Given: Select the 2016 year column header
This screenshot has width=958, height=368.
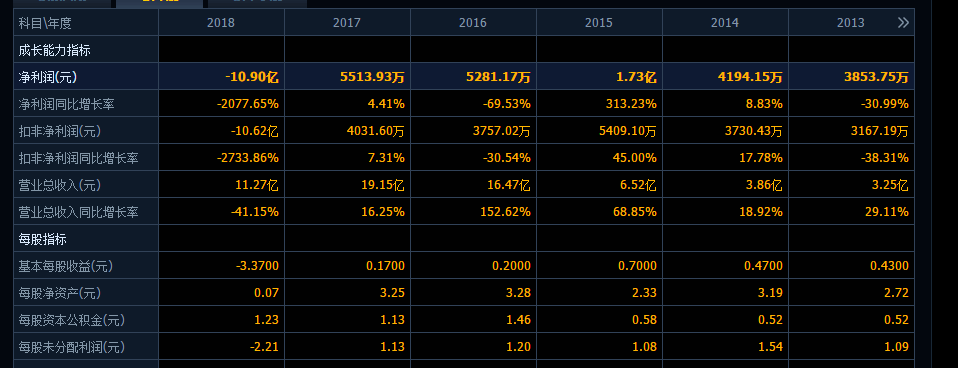Looking at the screenshot, I should click(474, 23).
